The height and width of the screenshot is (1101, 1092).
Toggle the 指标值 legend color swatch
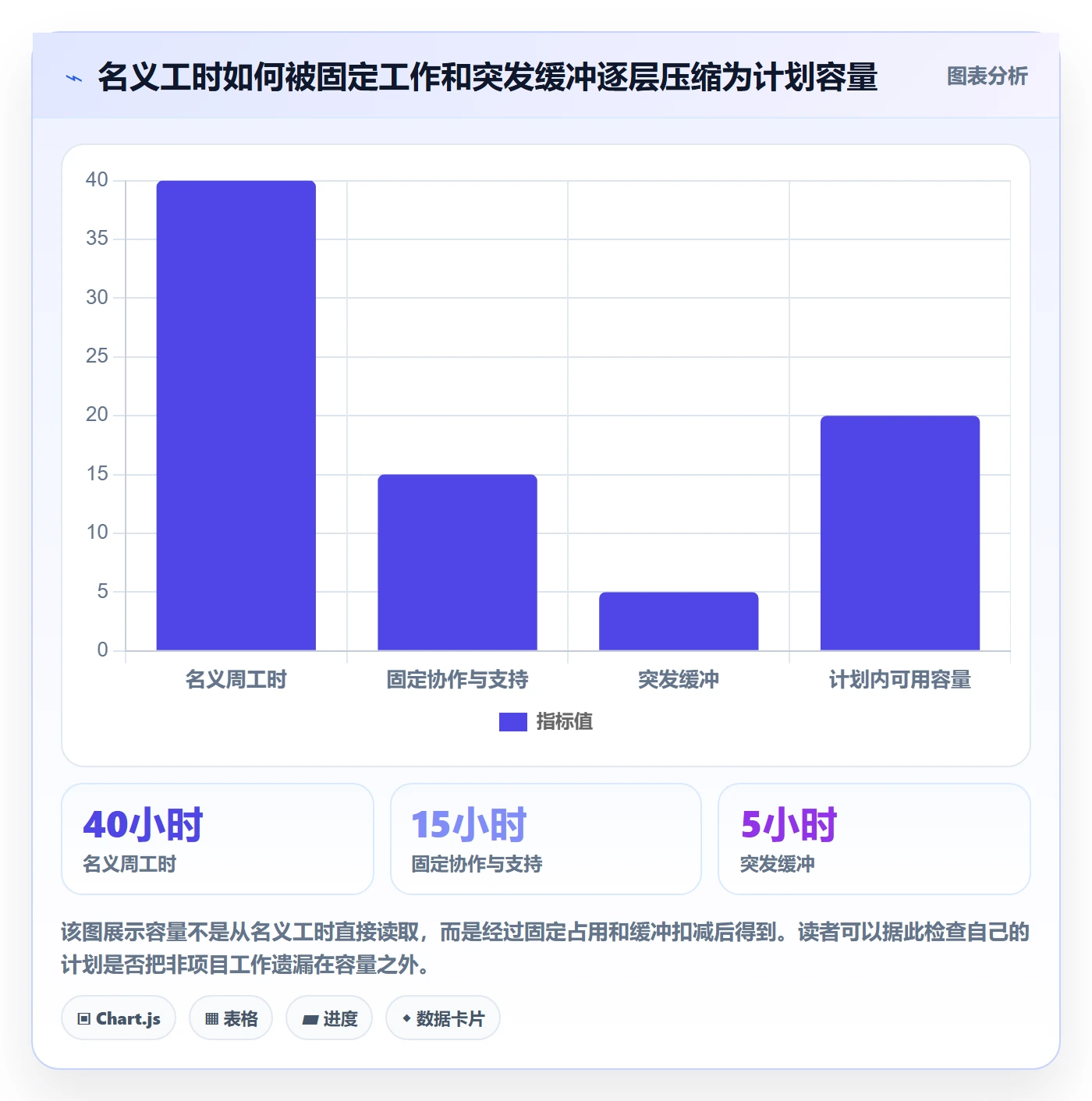click(x=512, y=722)
